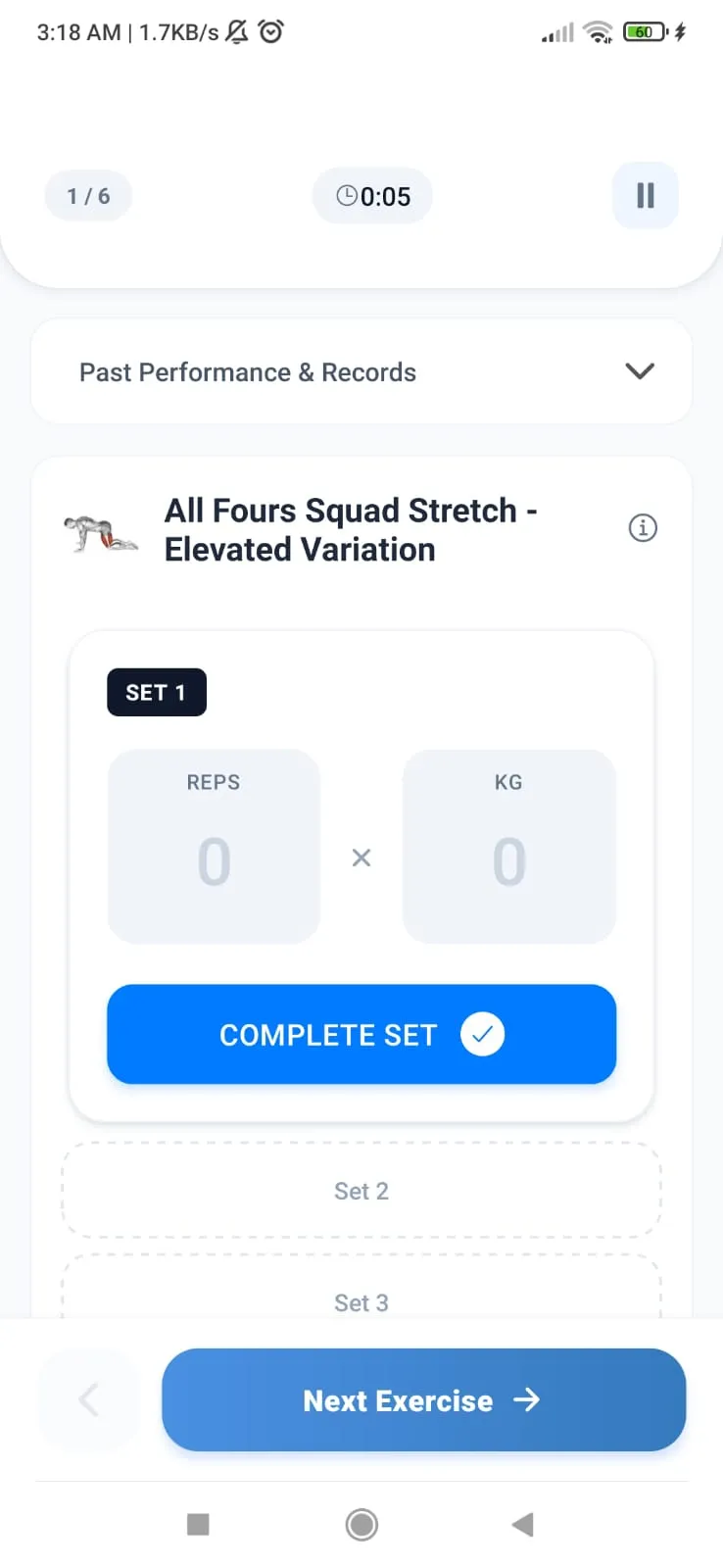Tap the arrow icon on Next Exercise

(527, 1399)
